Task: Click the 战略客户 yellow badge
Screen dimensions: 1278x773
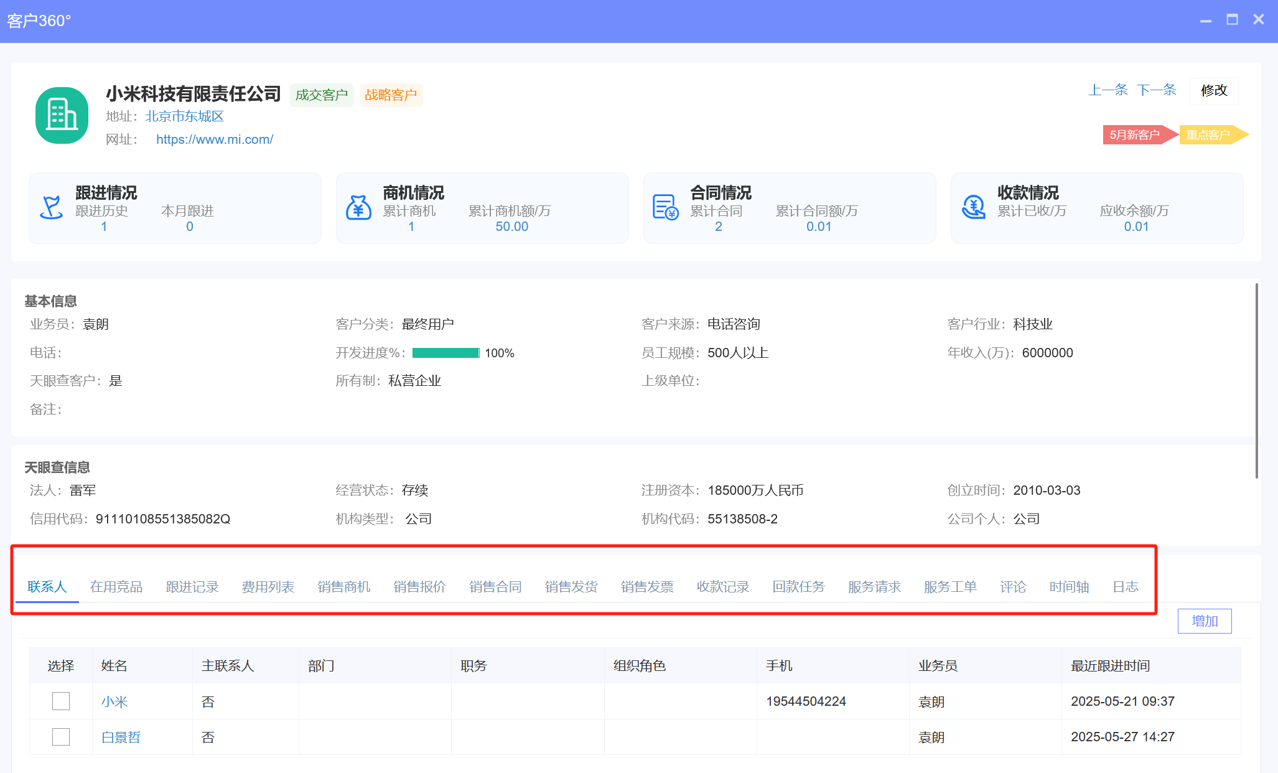Action: (x=391, y=95)
